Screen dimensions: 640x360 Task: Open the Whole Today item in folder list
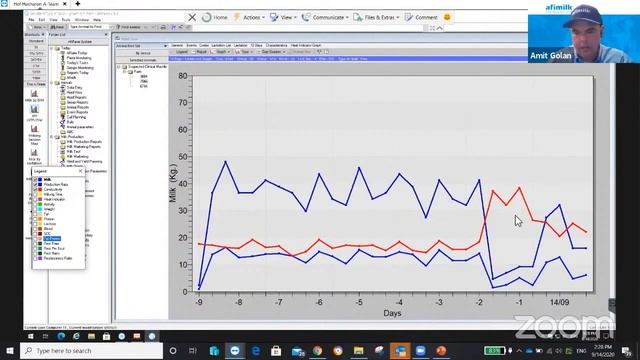(x=77, y=53)
